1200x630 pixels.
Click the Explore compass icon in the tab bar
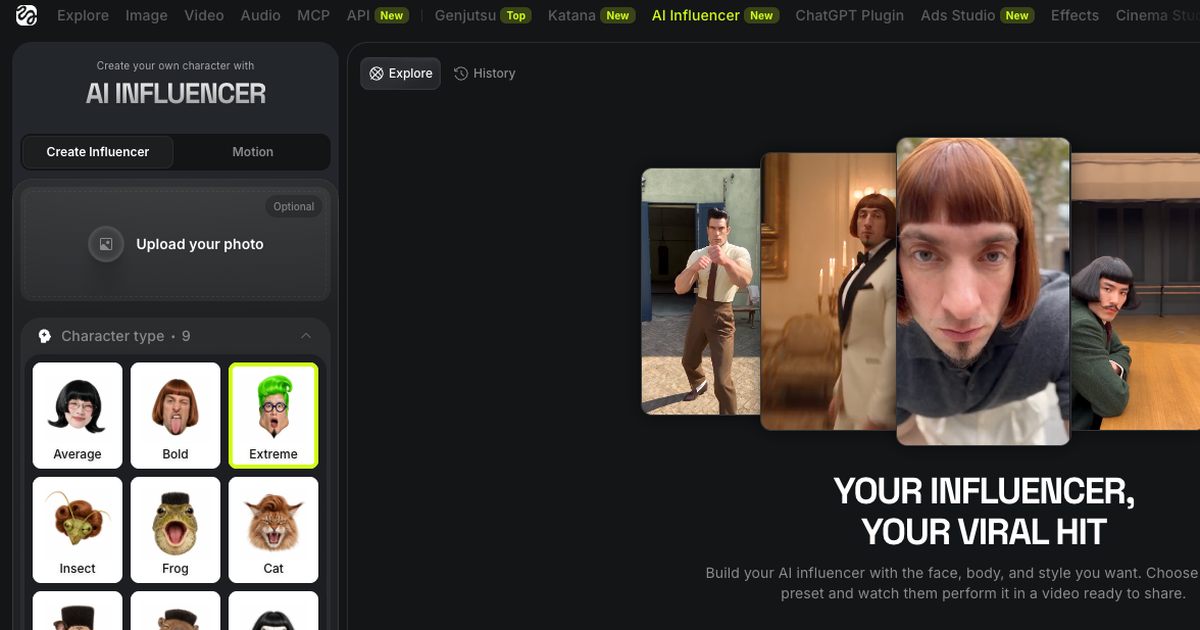coord(376,73)
